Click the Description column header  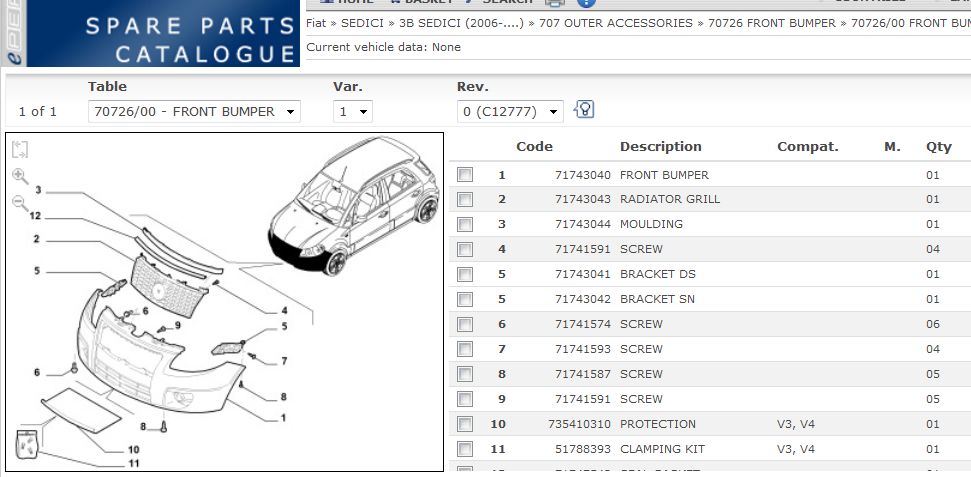pyautogui.click(x=661, y=147)
